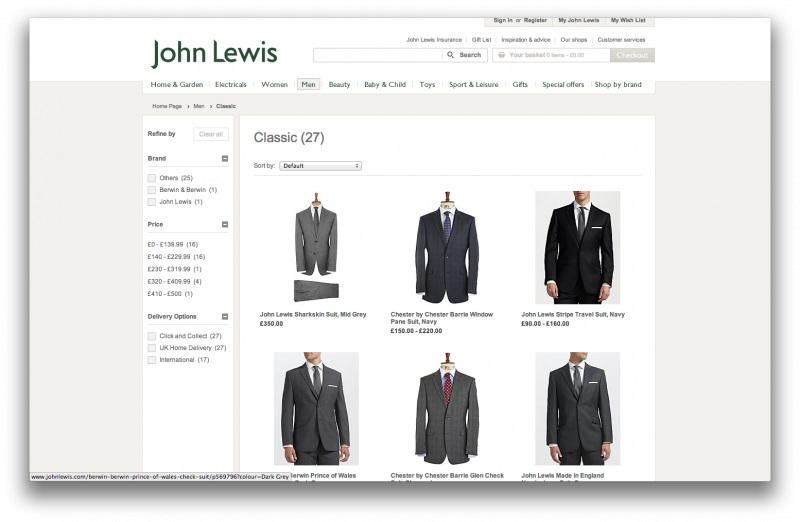800x522 pixels.
Task: Click the basket icon
Action: coord(502,55)
